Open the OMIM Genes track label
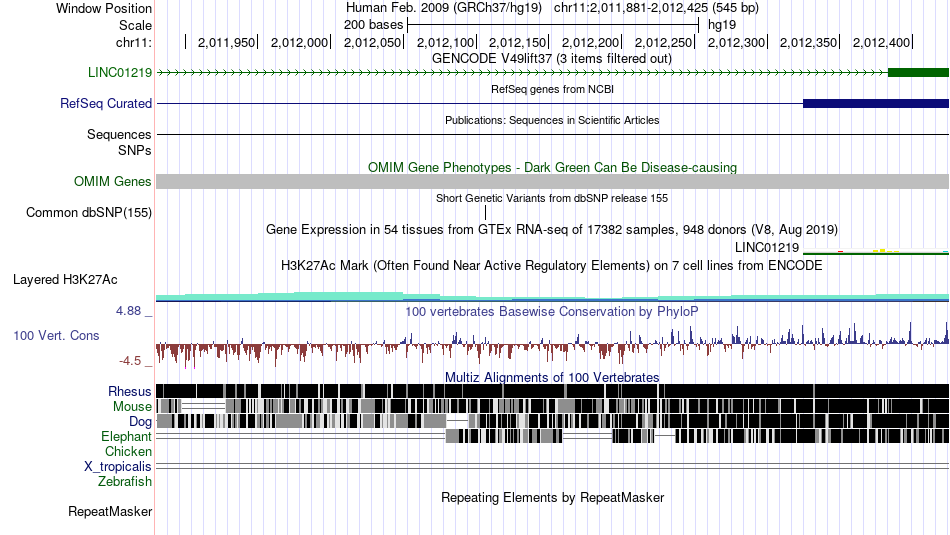Viewport: 950px width, 535px height. tap(113, 182)
